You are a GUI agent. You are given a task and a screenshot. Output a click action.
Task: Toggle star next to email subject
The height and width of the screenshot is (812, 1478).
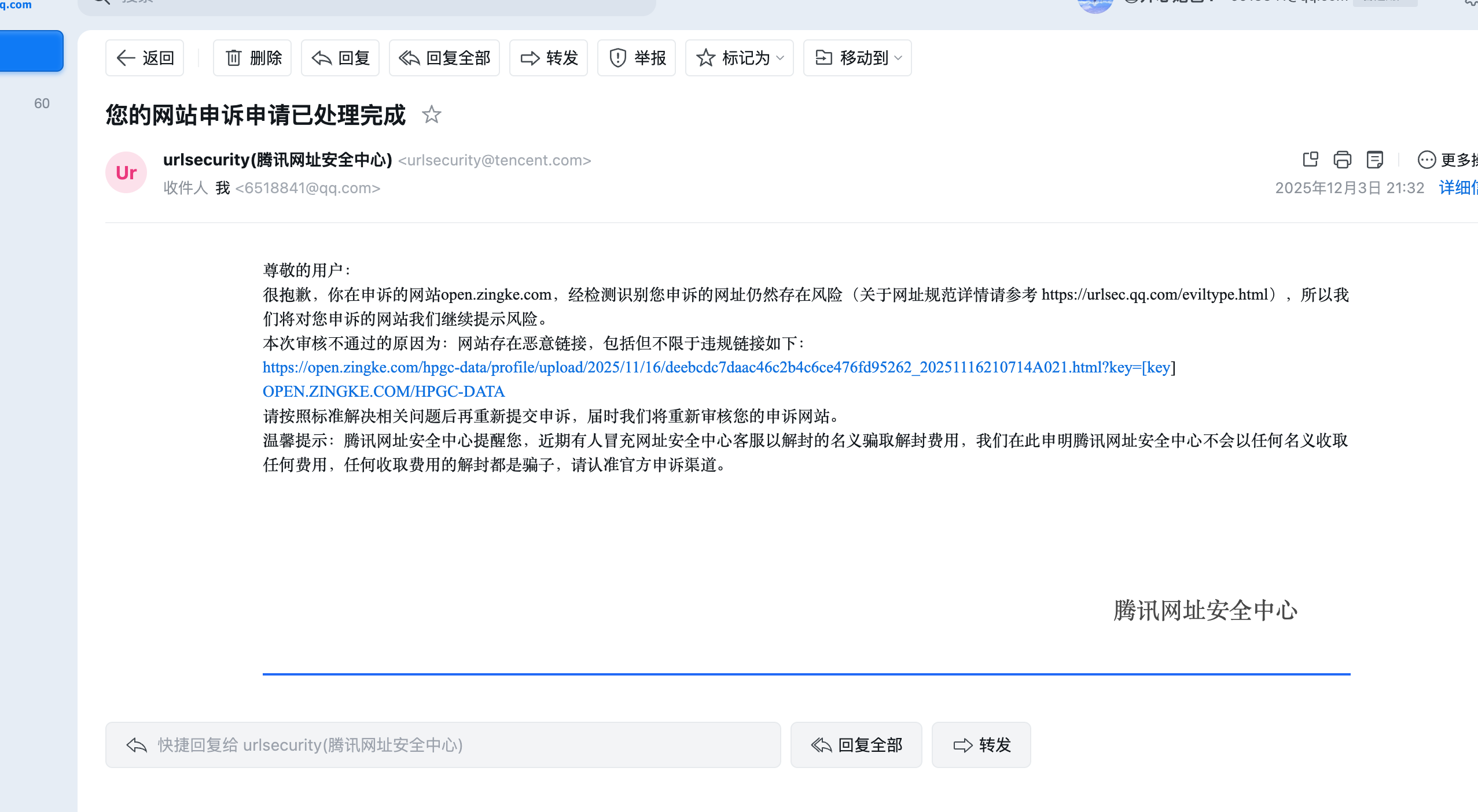431,115
